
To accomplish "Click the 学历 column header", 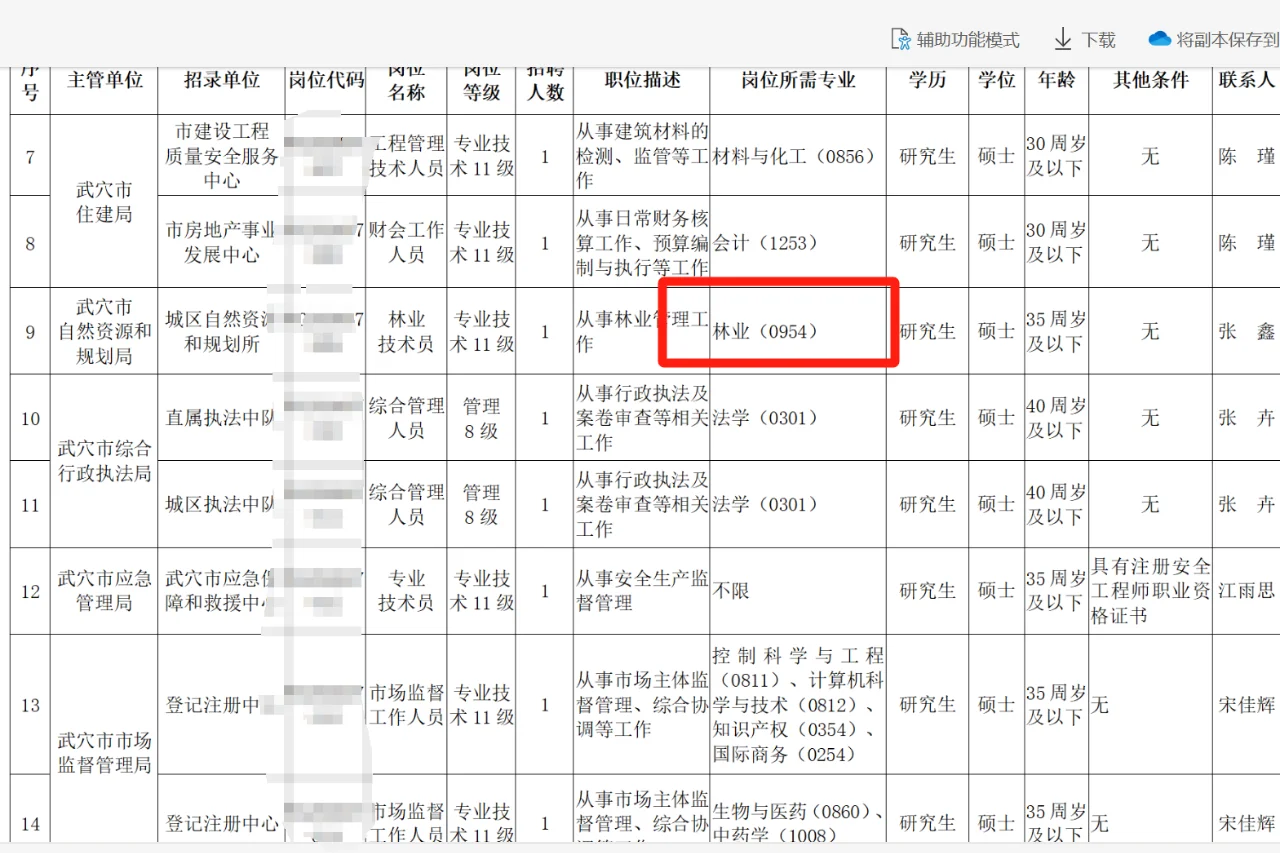I will tap(927, 80).
